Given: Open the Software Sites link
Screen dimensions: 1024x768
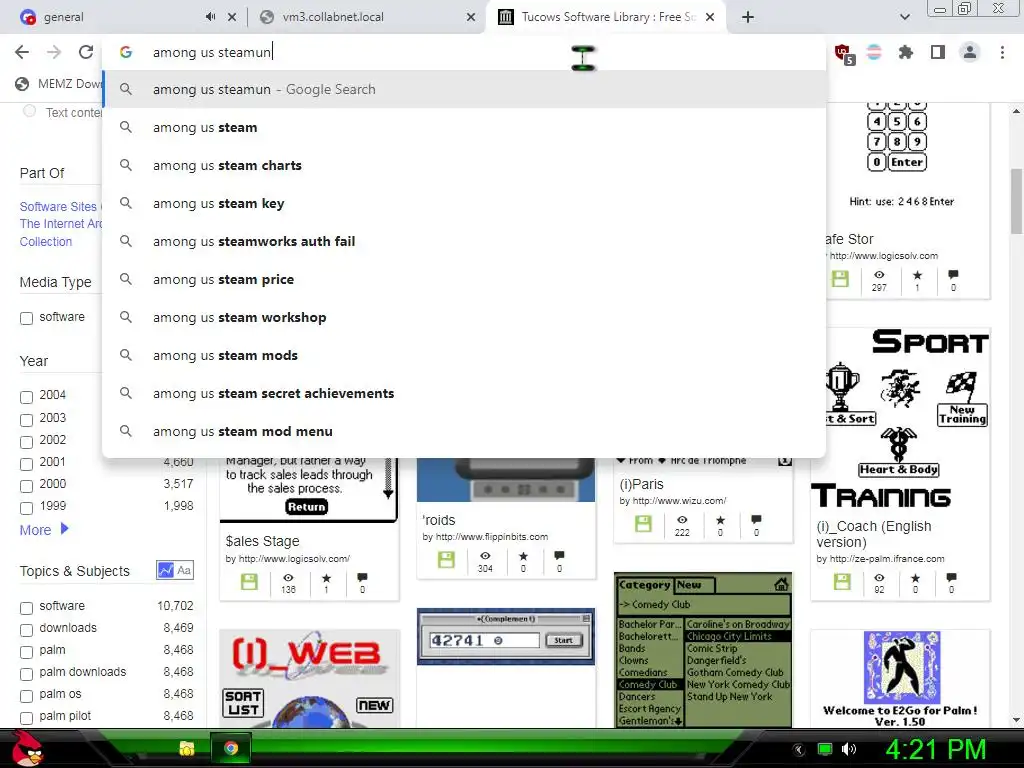Looking at the screenshot, I should [x=58, y=206].
